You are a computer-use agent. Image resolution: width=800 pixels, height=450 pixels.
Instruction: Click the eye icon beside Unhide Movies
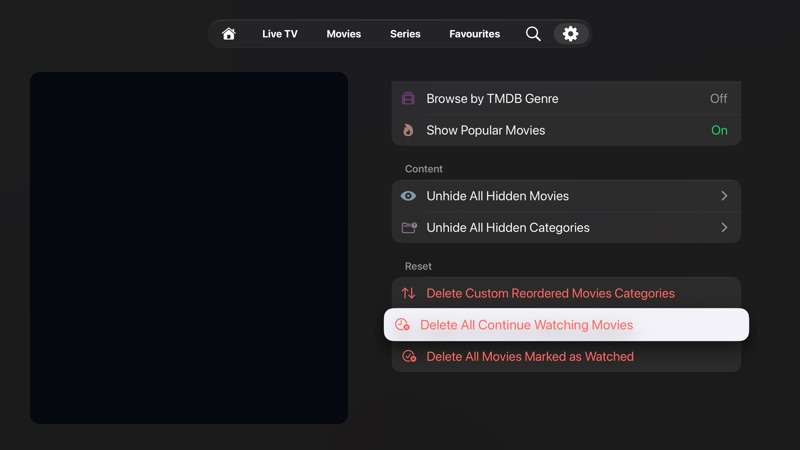[408, 196]
